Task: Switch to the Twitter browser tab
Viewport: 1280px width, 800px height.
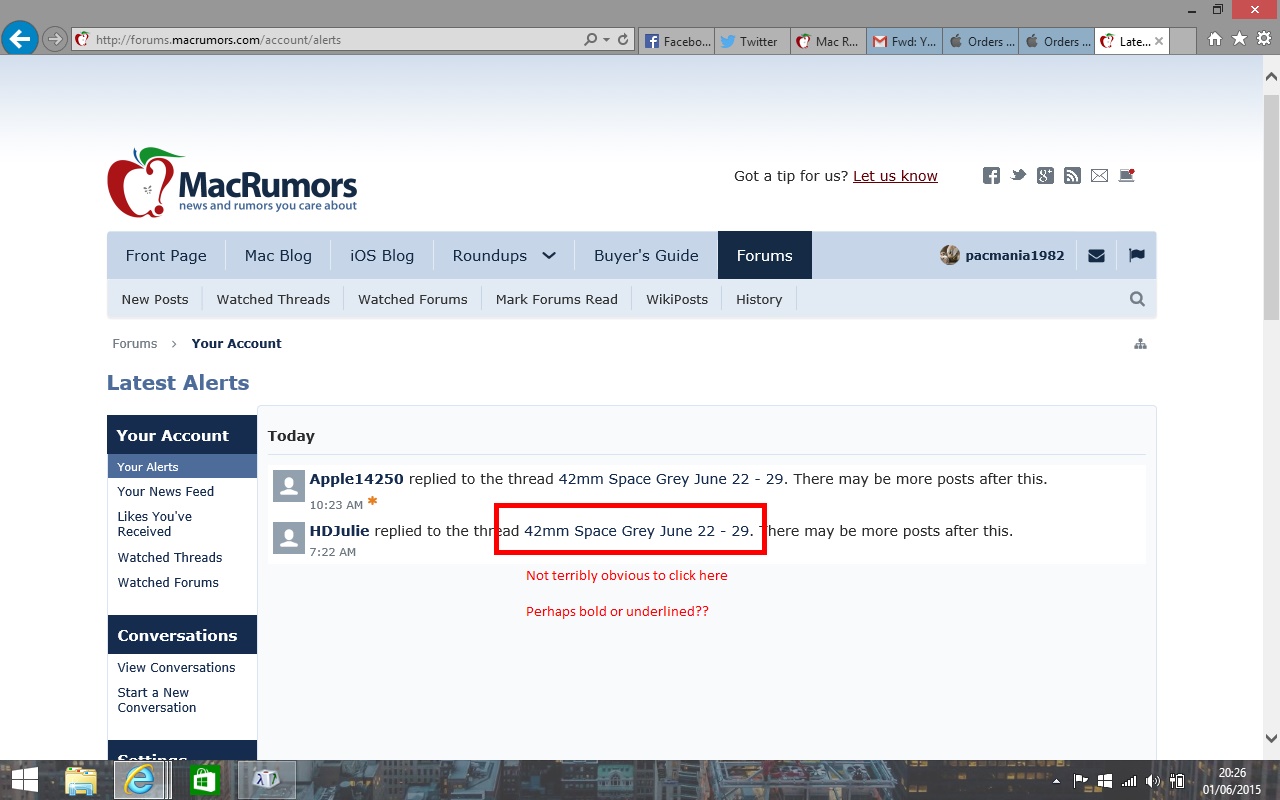Action: (x=752, y=41)
